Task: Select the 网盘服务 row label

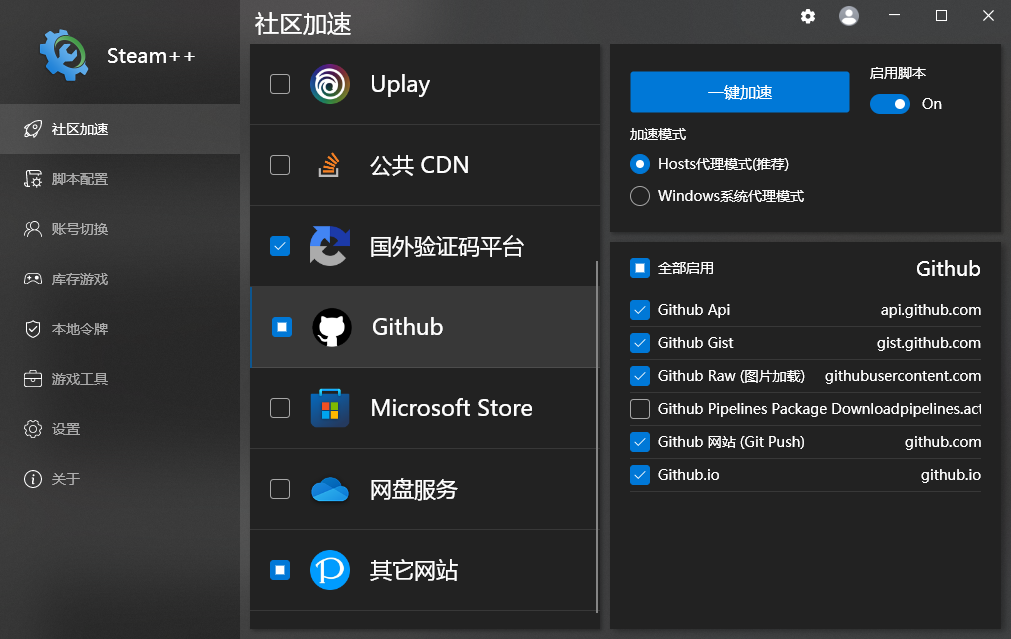Action: click(x=414, y=489)
